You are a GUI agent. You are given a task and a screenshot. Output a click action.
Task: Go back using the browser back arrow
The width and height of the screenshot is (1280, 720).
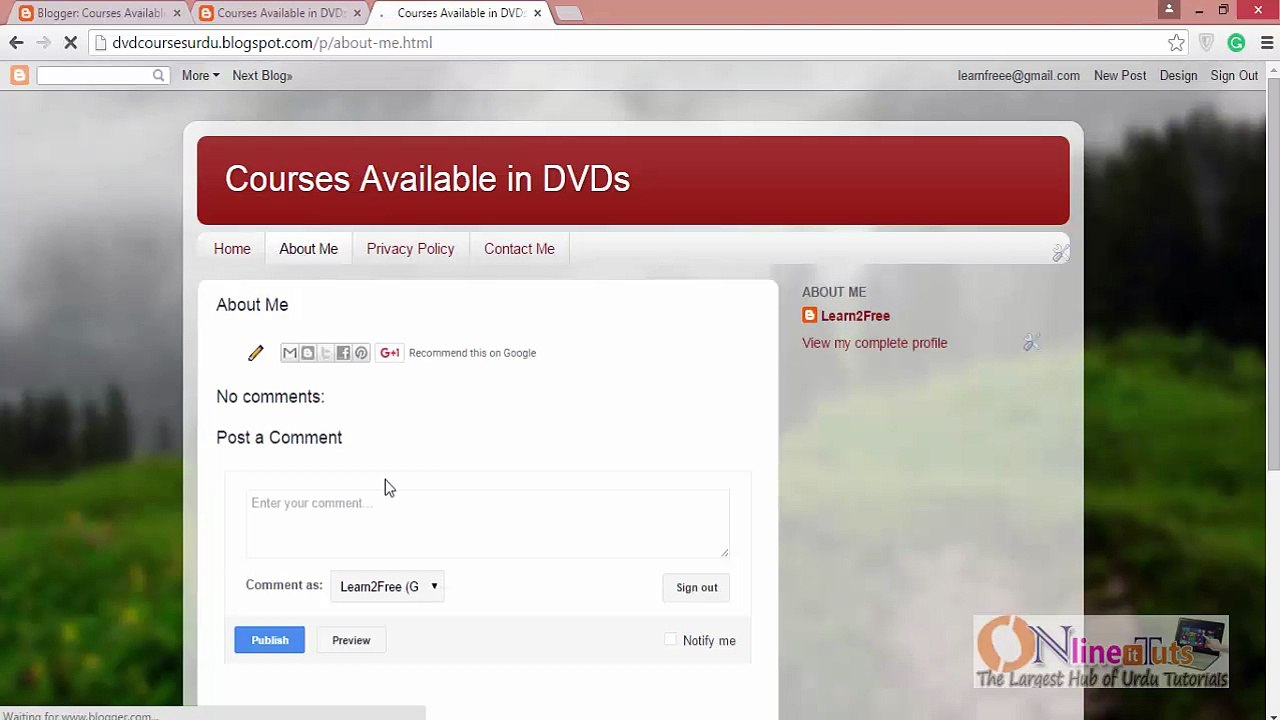[16, 43]
